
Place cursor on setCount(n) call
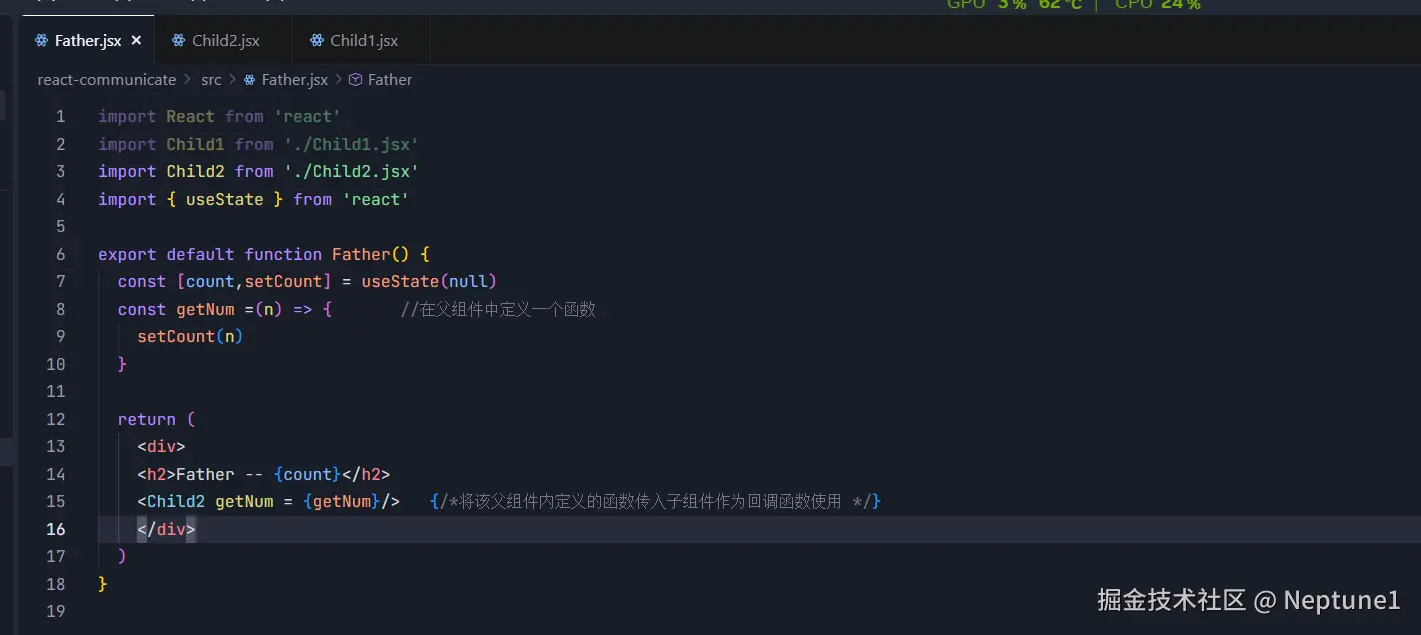(x=190, y=337)
